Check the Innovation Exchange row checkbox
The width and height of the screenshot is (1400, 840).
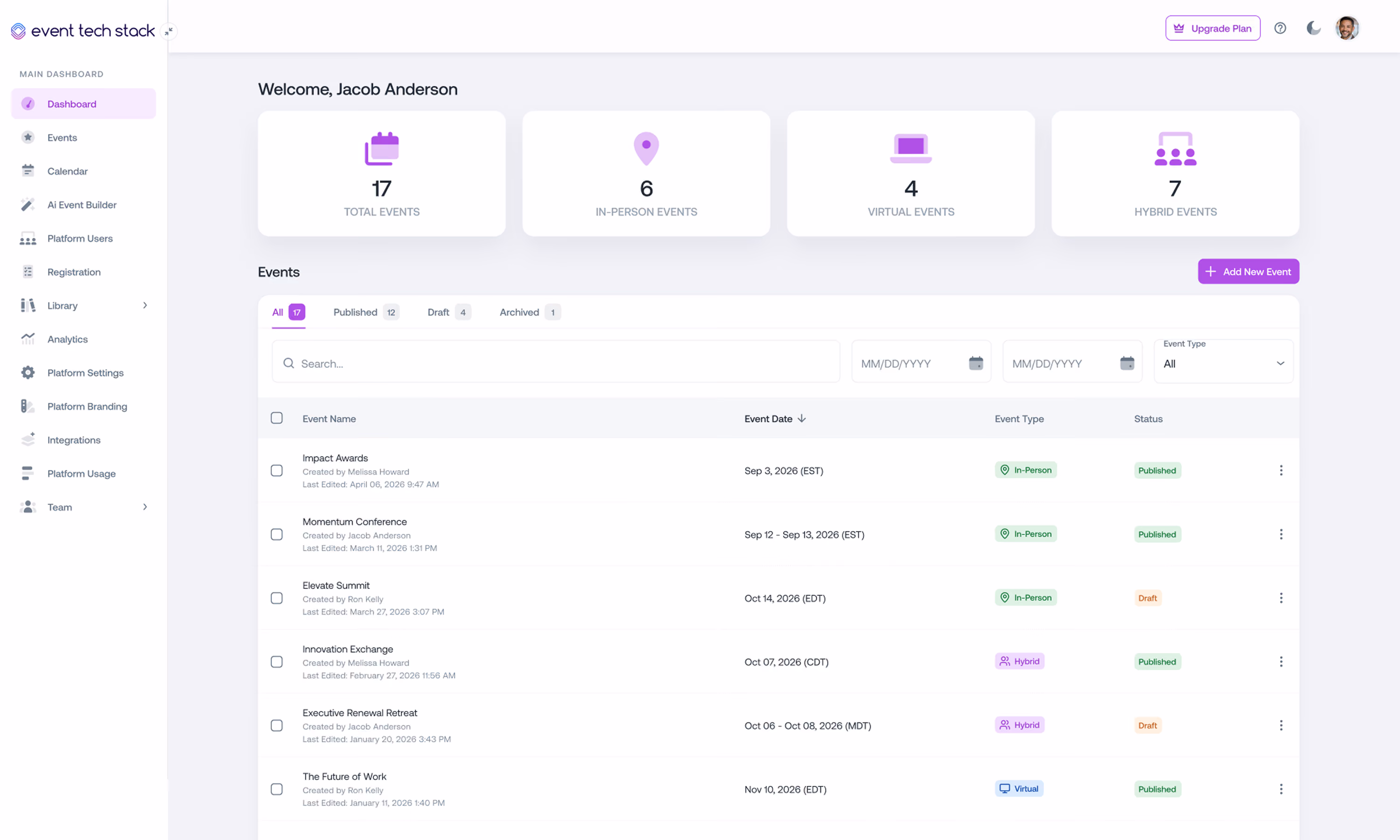277,662
